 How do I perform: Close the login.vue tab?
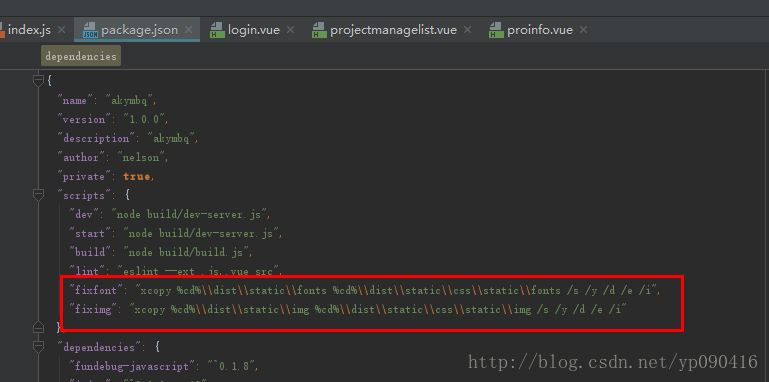[290, 30]
